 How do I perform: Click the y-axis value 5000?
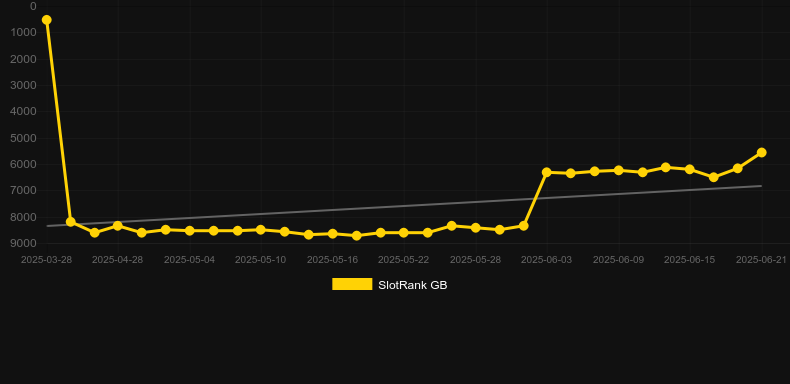point(24,138)
